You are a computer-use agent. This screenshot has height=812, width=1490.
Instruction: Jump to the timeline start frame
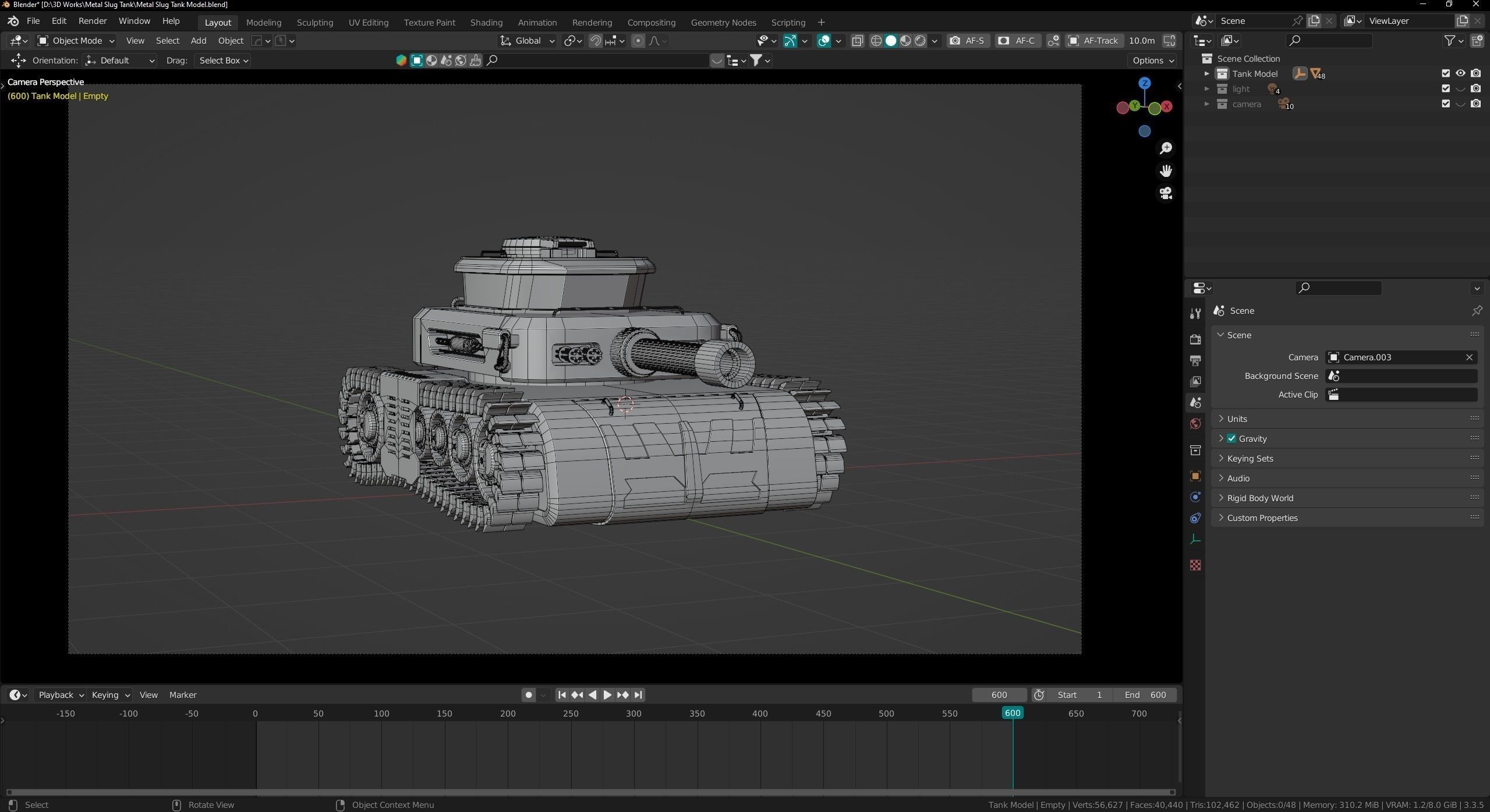562,695
